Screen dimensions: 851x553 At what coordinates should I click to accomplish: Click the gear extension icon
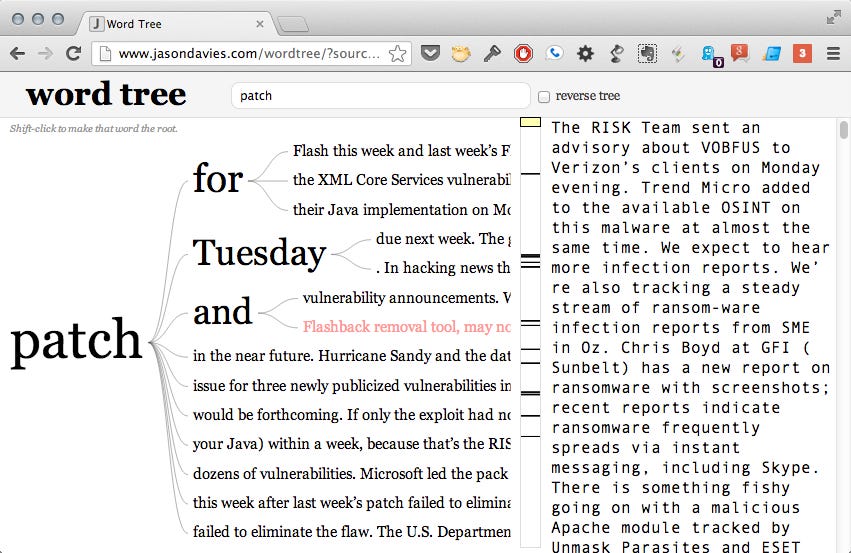click(x=585, y=54)
